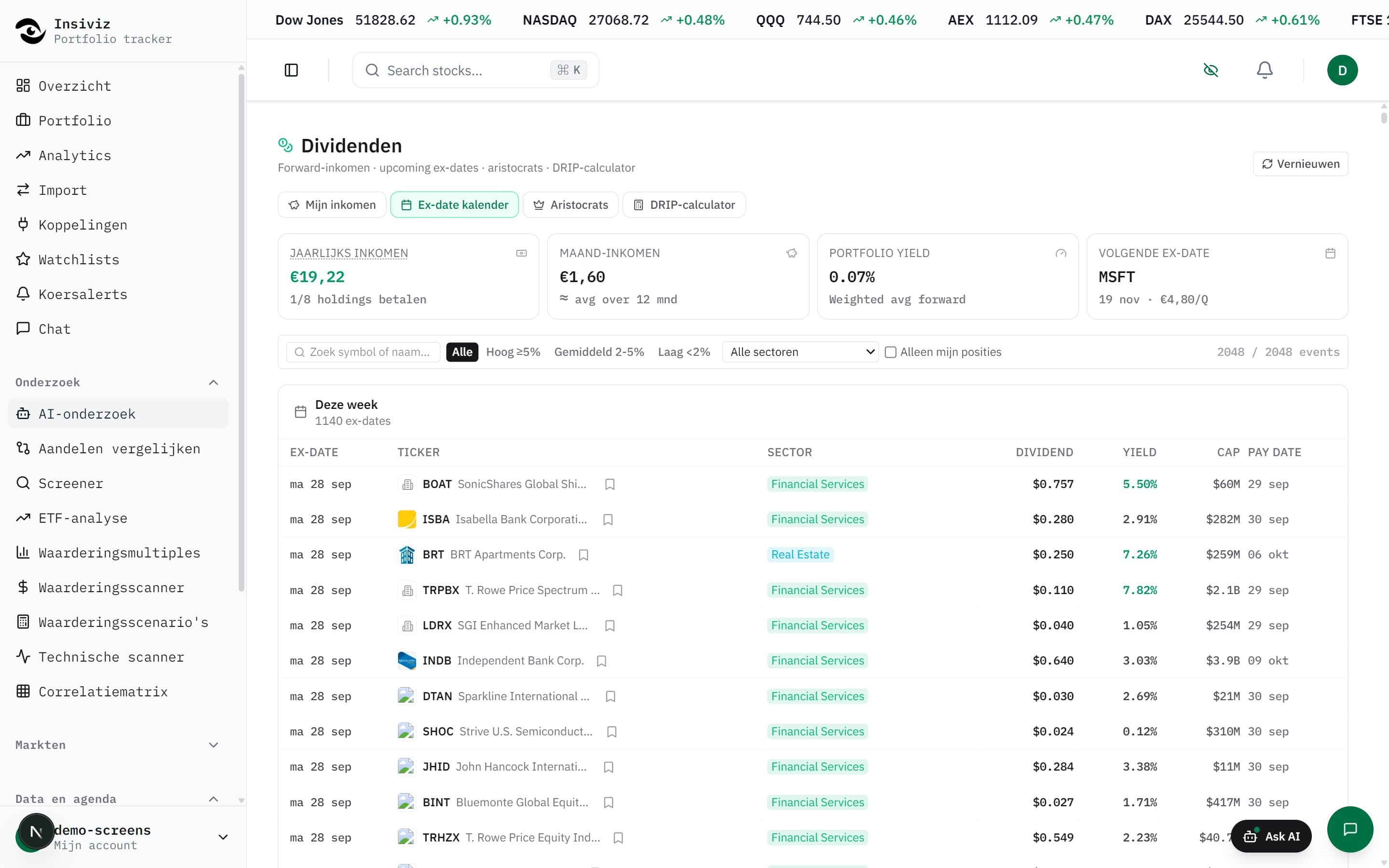This screenshot has height=868, width=1389.
Task: Click the ISBA company logo
Action: point(407,519)
